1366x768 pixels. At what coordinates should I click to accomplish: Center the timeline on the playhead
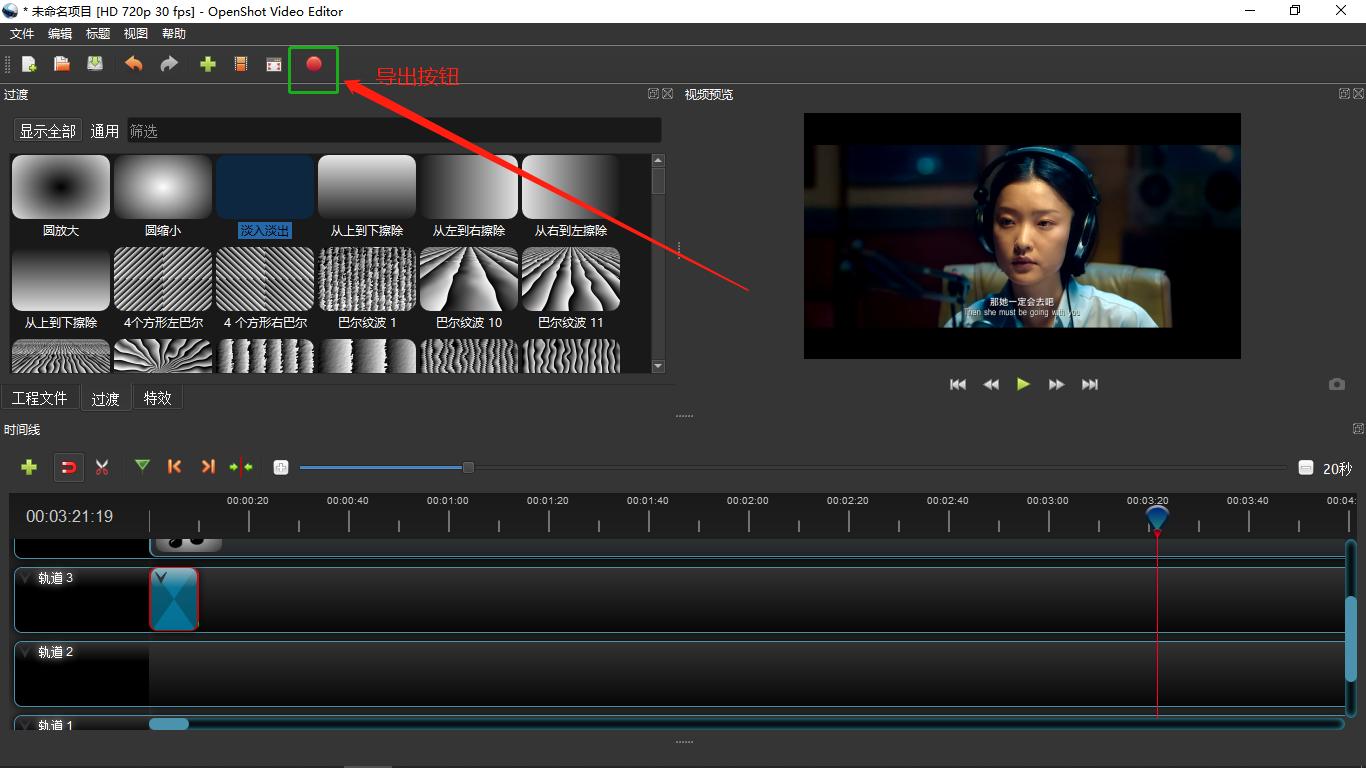pos(241,467)
